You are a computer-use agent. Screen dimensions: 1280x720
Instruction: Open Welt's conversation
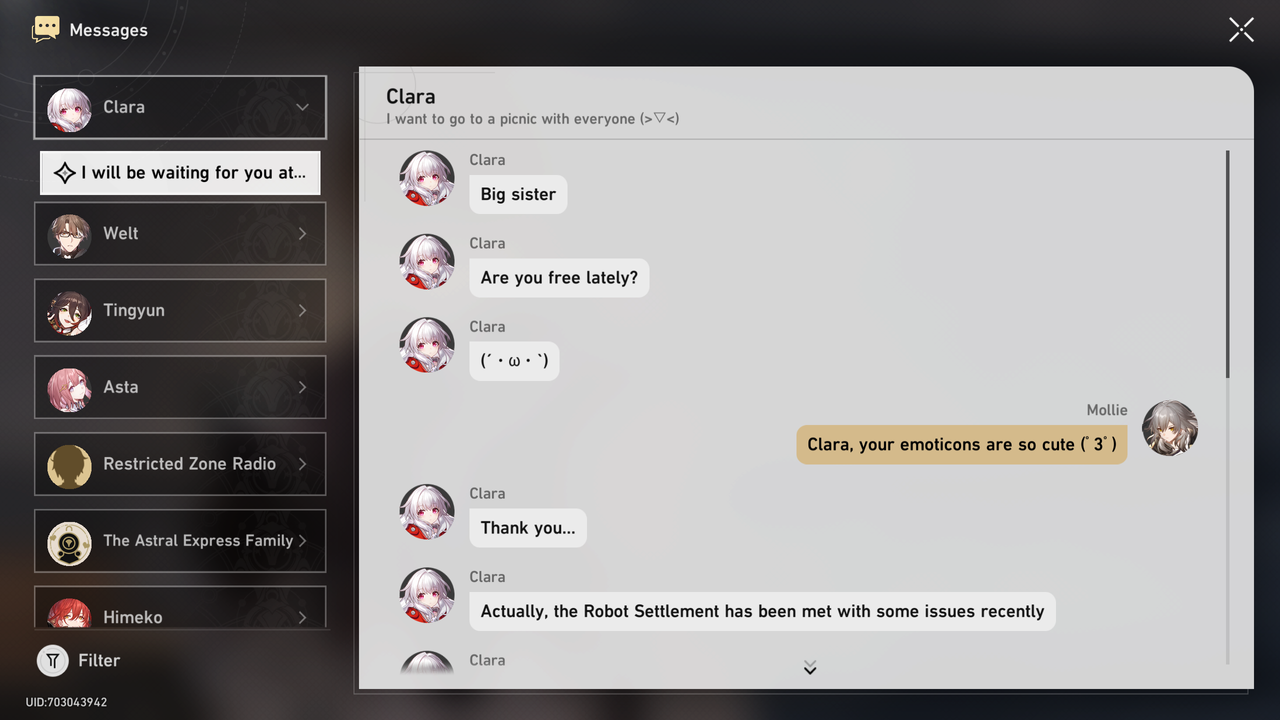(x=180, y=233)
